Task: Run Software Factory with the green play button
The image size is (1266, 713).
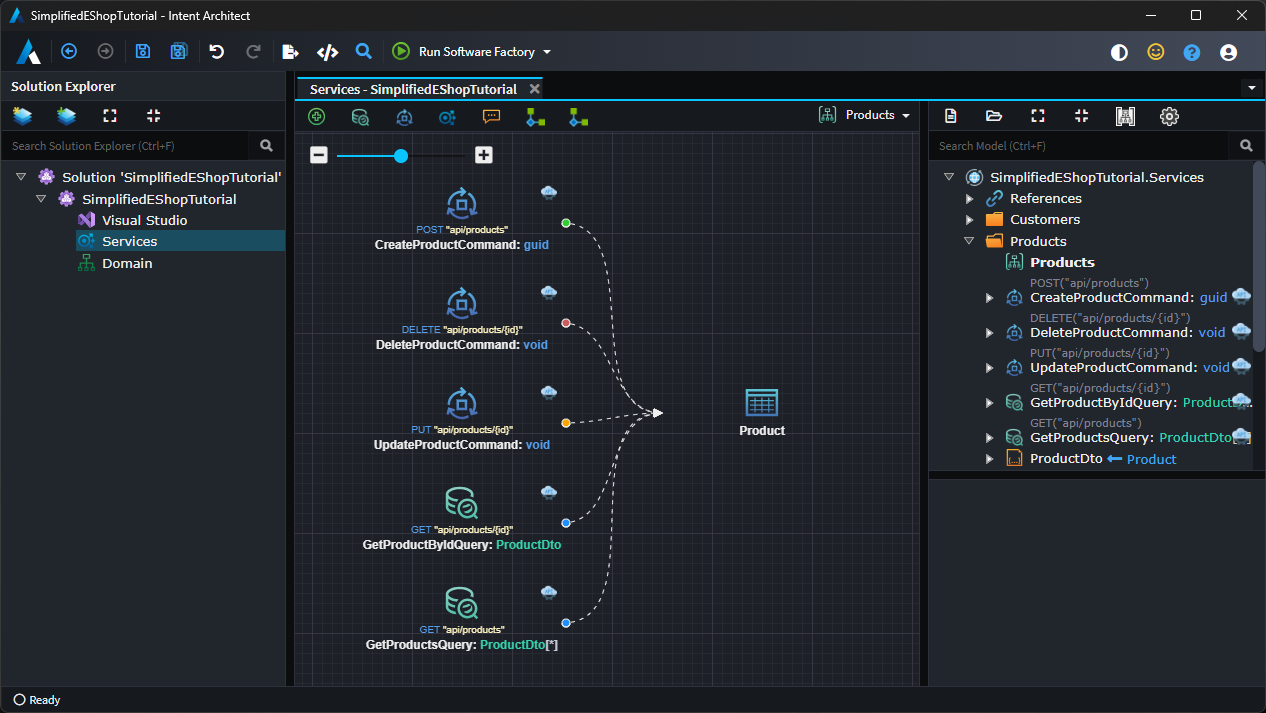Action: pyautogui.click(x=401, y=51)
